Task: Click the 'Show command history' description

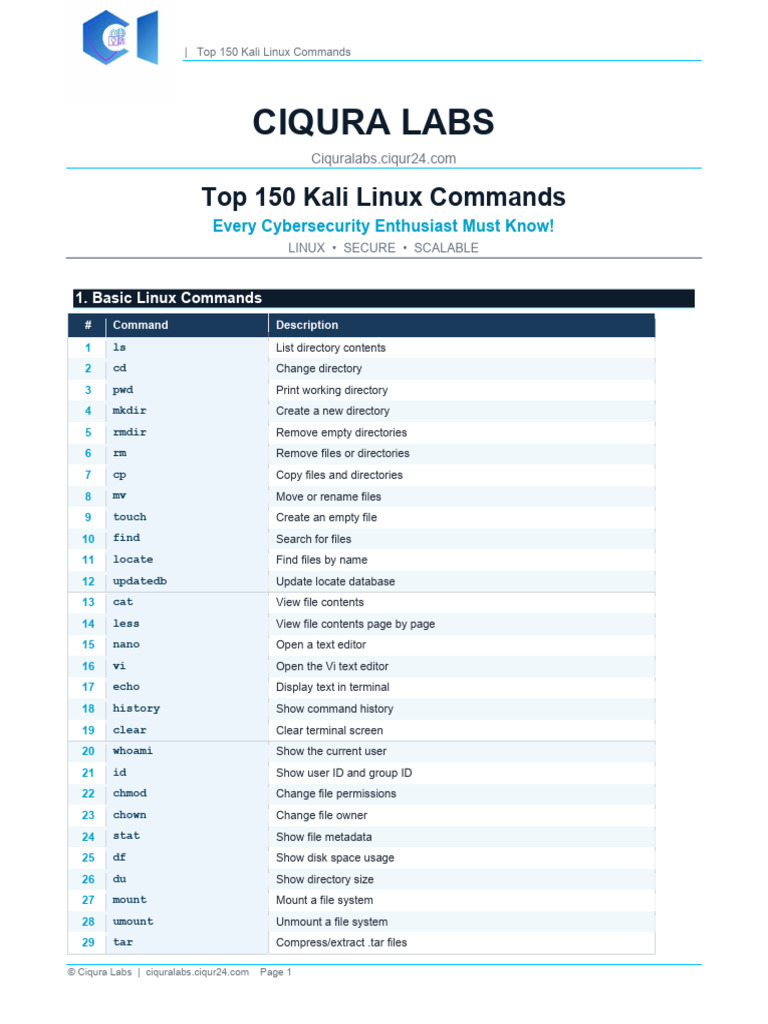Action: pos(334,709)
